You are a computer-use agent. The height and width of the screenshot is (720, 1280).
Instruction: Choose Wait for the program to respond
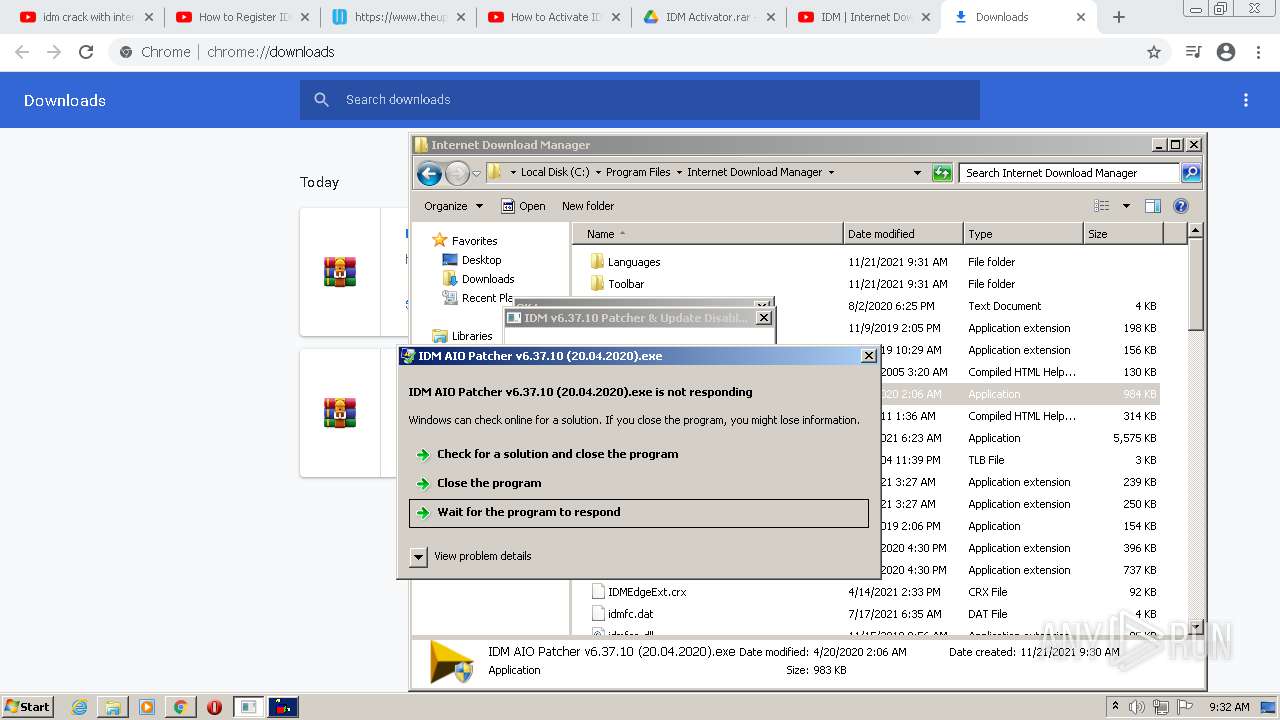tap(639, 513)
